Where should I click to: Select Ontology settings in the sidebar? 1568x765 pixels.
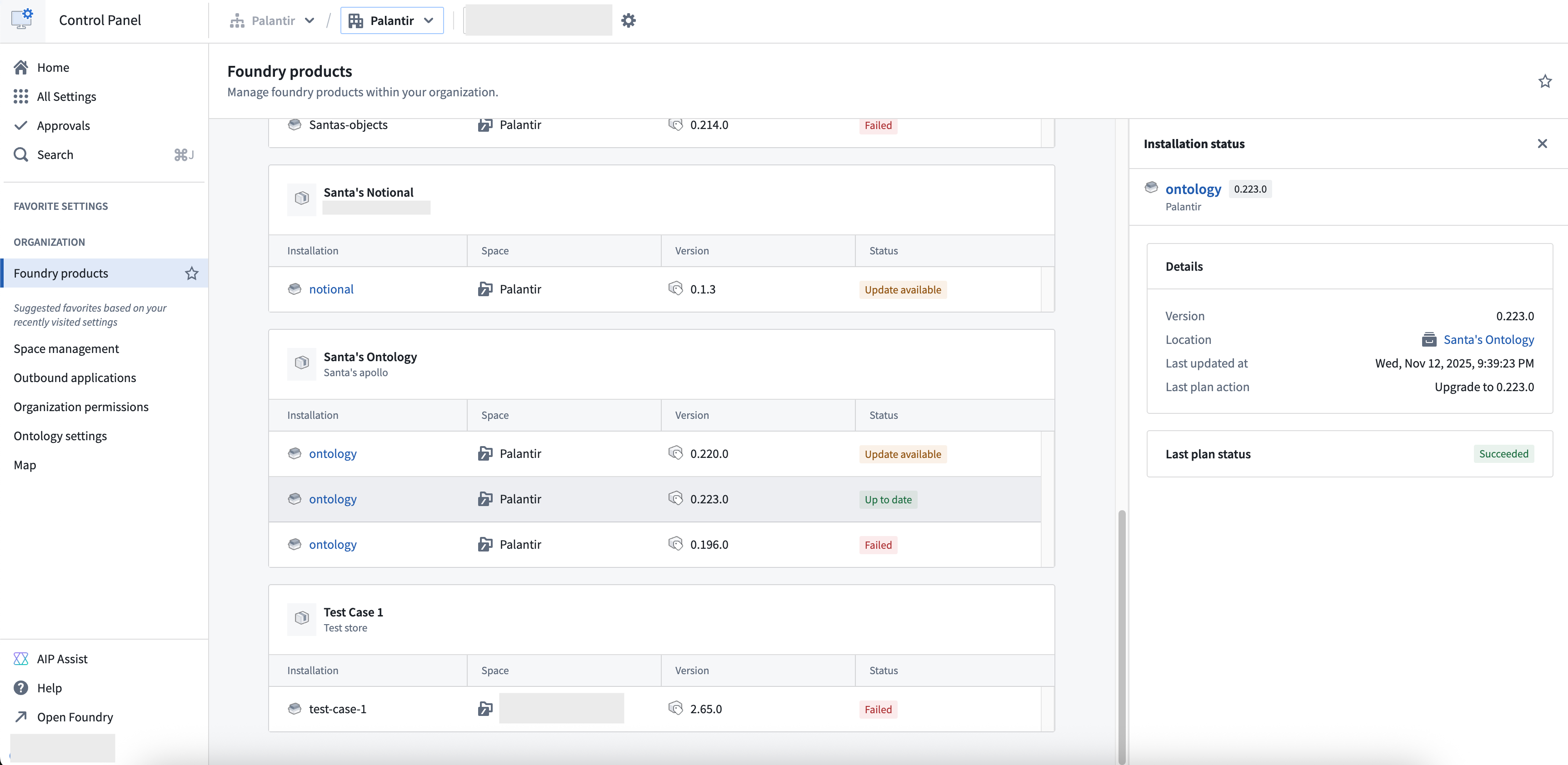[60, 435]
